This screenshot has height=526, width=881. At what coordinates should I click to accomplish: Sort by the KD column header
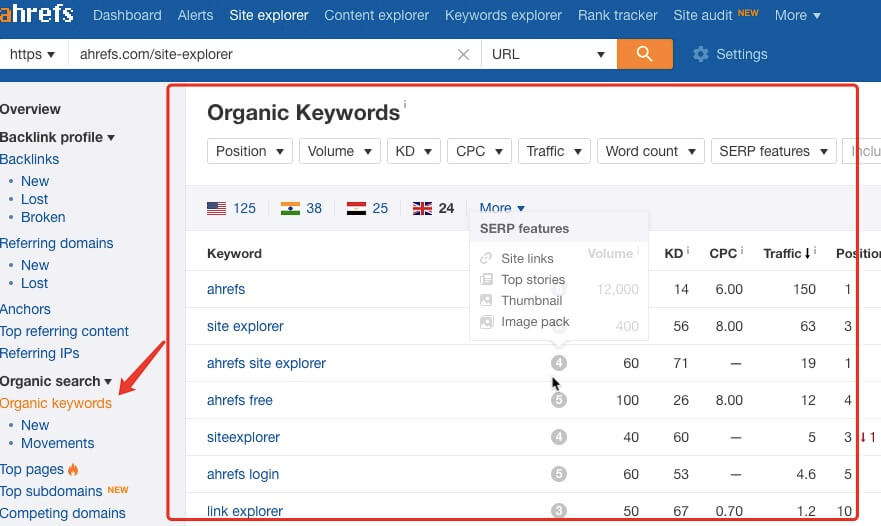tap(673, 253)
